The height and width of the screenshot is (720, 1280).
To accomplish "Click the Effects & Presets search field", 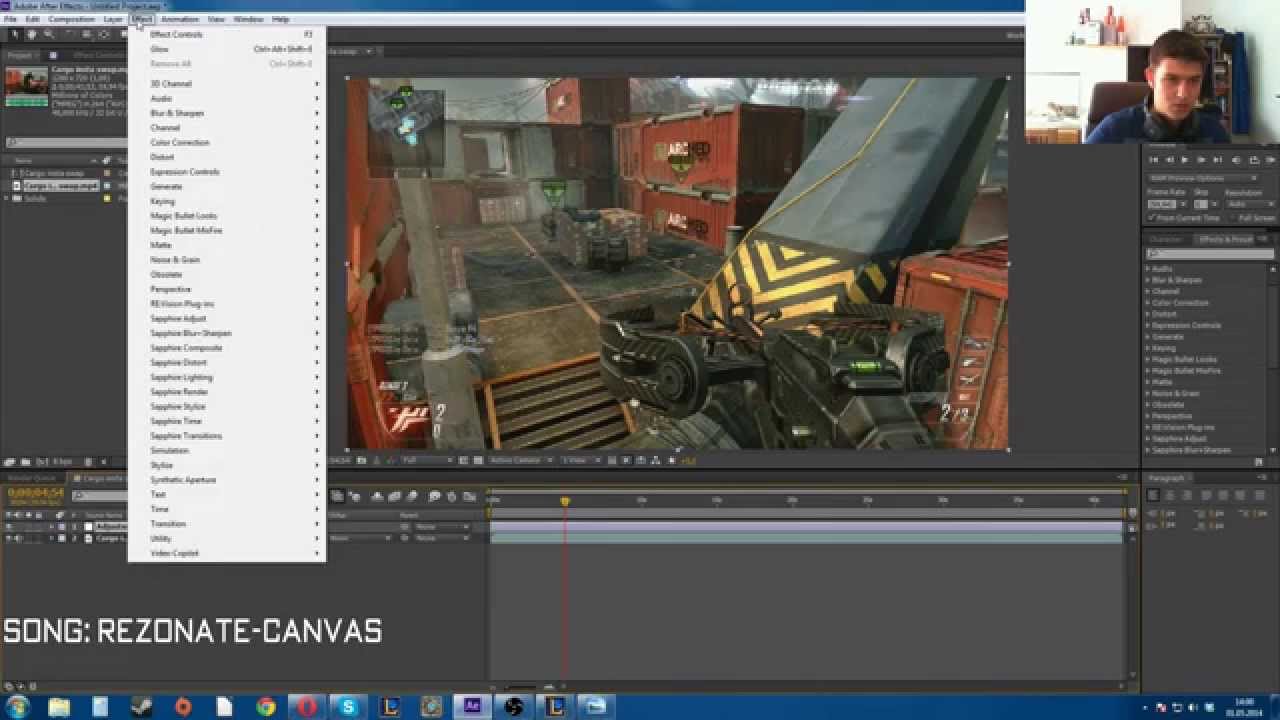I will click(1210, 254).
